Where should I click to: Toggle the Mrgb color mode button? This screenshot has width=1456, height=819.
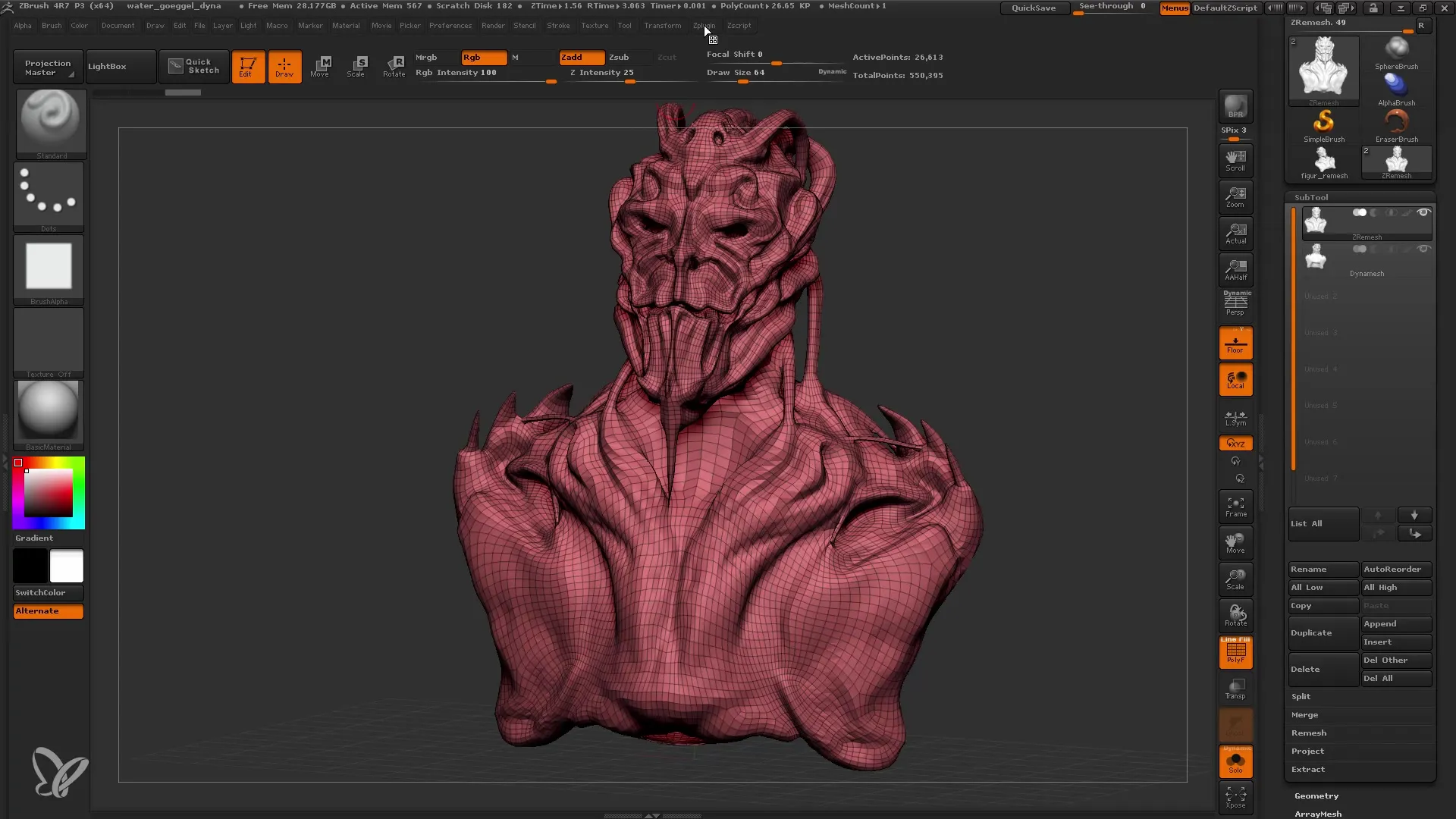pos(426,57)
